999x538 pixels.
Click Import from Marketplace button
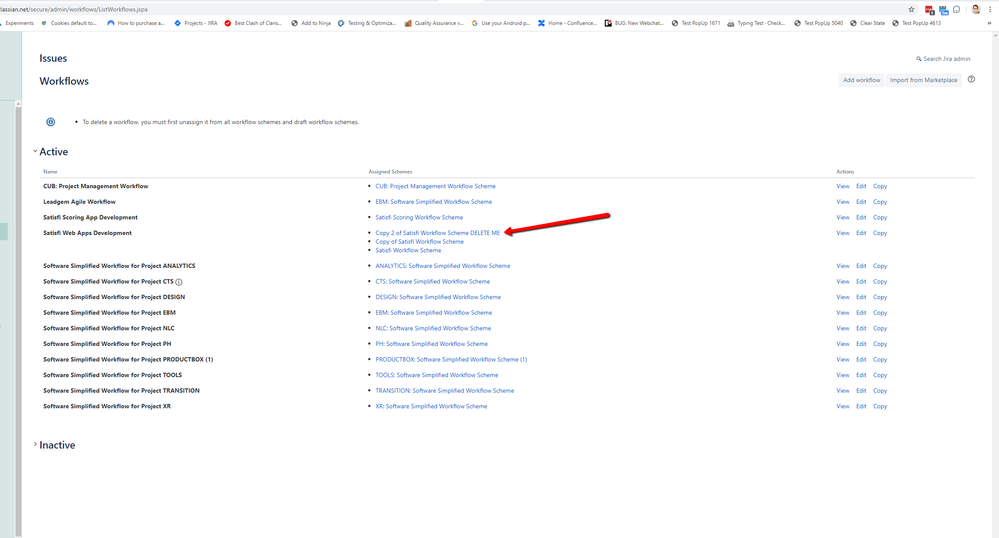tap(923, 80)
